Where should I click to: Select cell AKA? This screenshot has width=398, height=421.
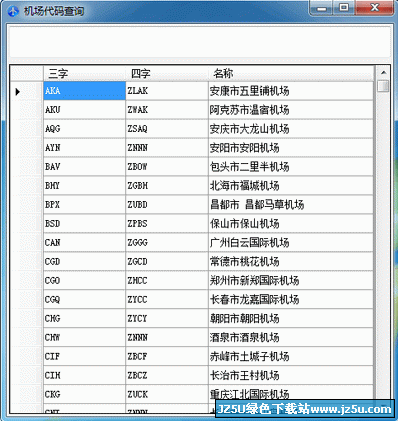[x=85, y=91]
